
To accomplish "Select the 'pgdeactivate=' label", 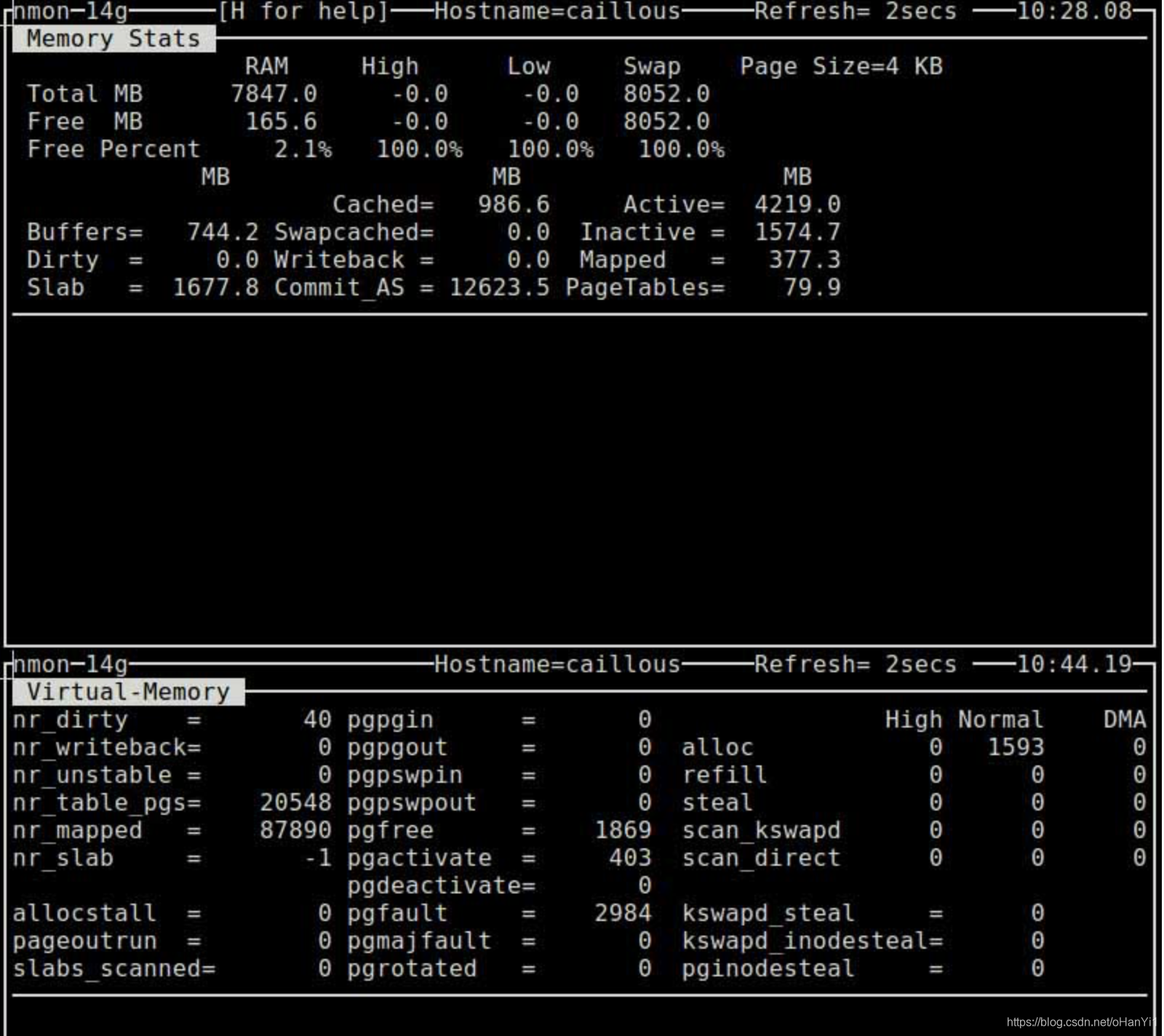I will pyautogui.click(x=441, y=885).
